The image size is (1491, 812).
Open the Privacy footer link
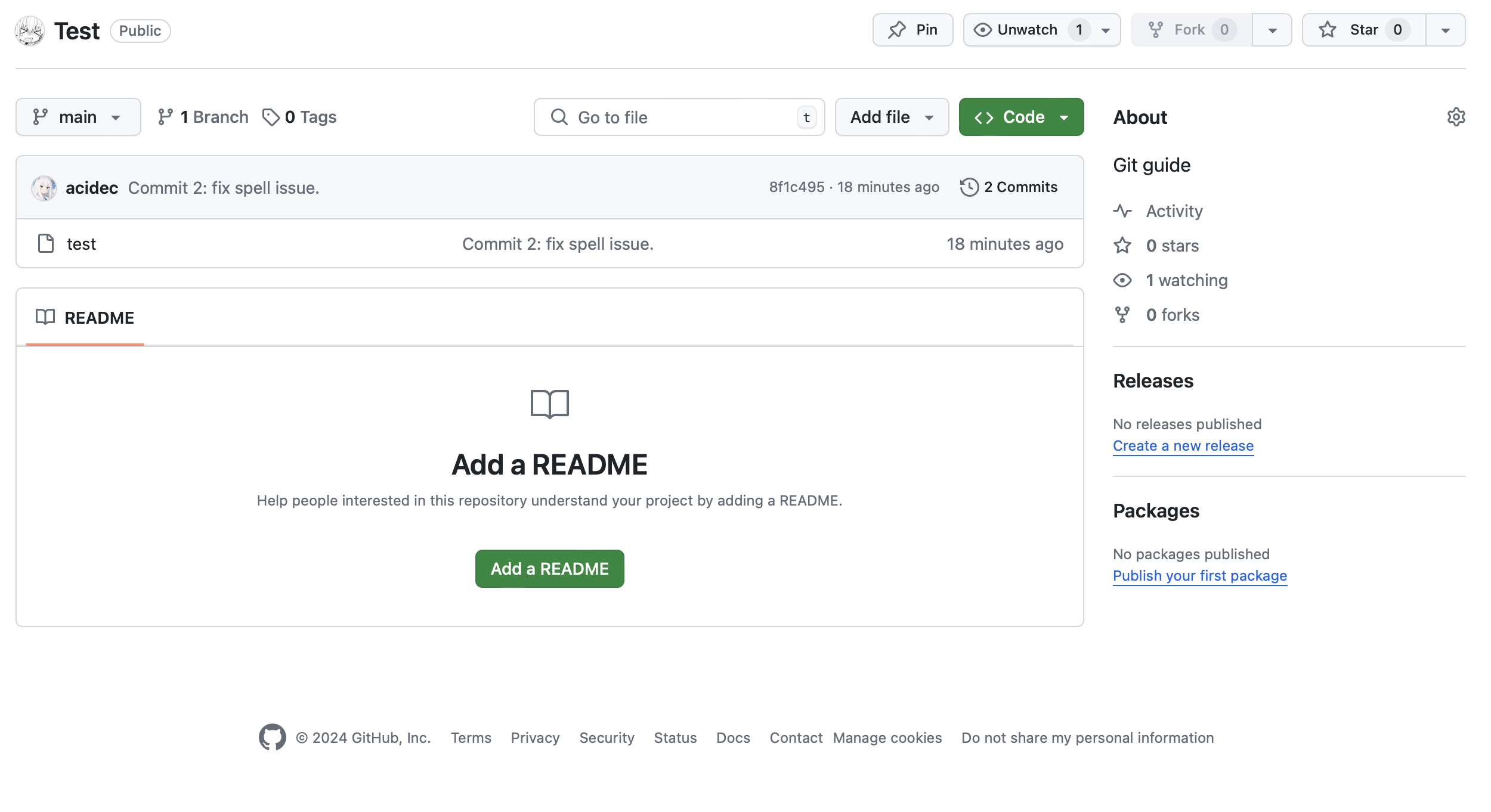(535, 738)
